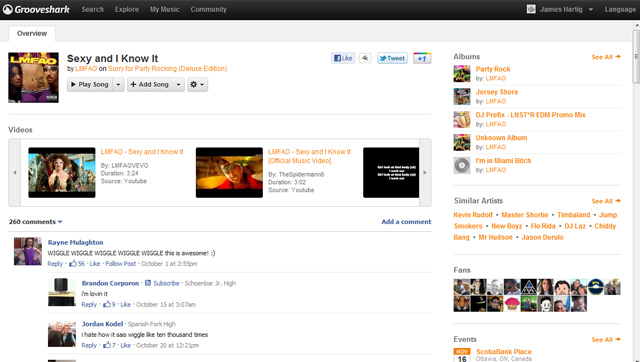Image resolution: width=640 pixels, height=362 pixels.
Task: Open the black lyrics video thumbnail
Action: point(391,173)
